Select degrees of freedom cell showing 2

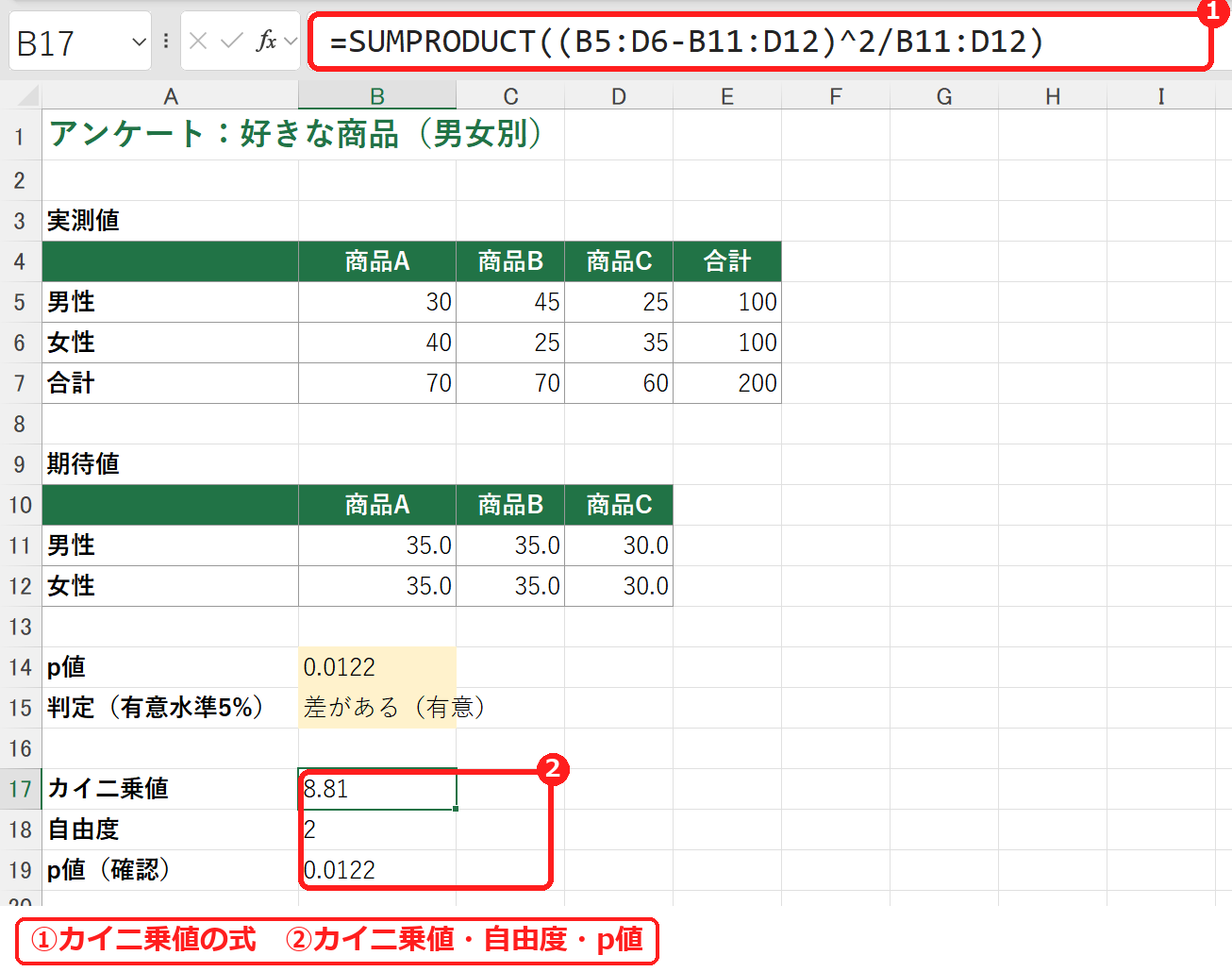pos(377,830)
